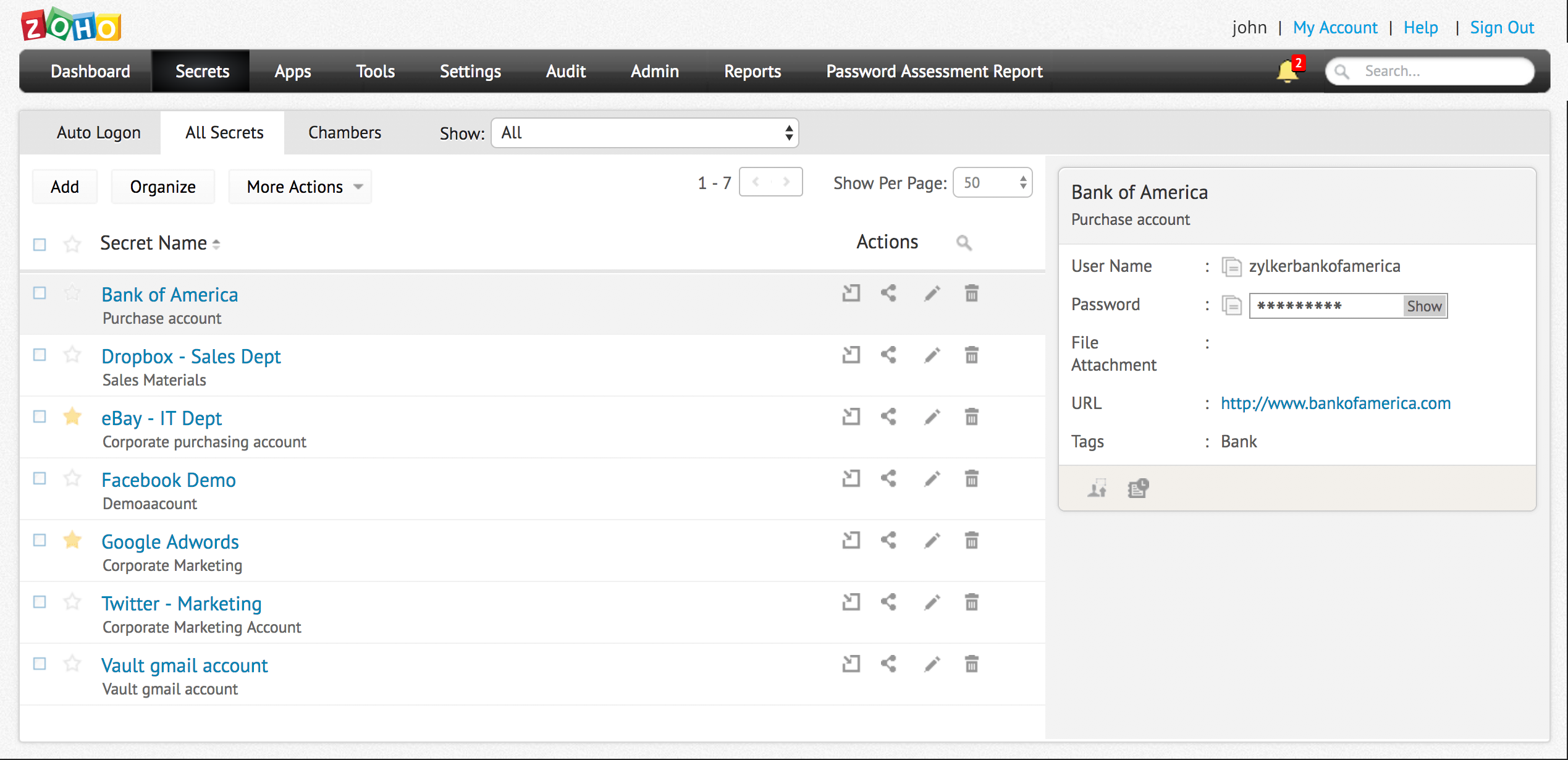Open the Show filter dropdown
Screen dimensions: 1568x760
(x=644, y=132)
